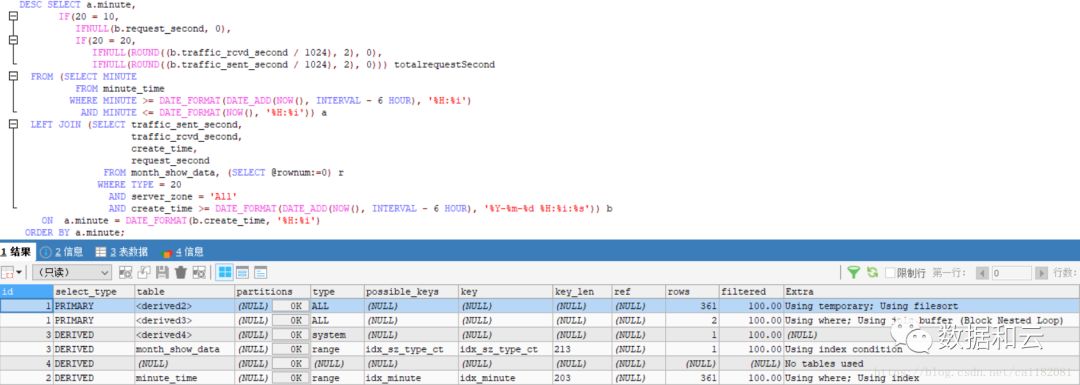Collapse the fold at FROM (SELECT MINUTE
This screenshot has height=385, width=1080.
pos(13,76)
